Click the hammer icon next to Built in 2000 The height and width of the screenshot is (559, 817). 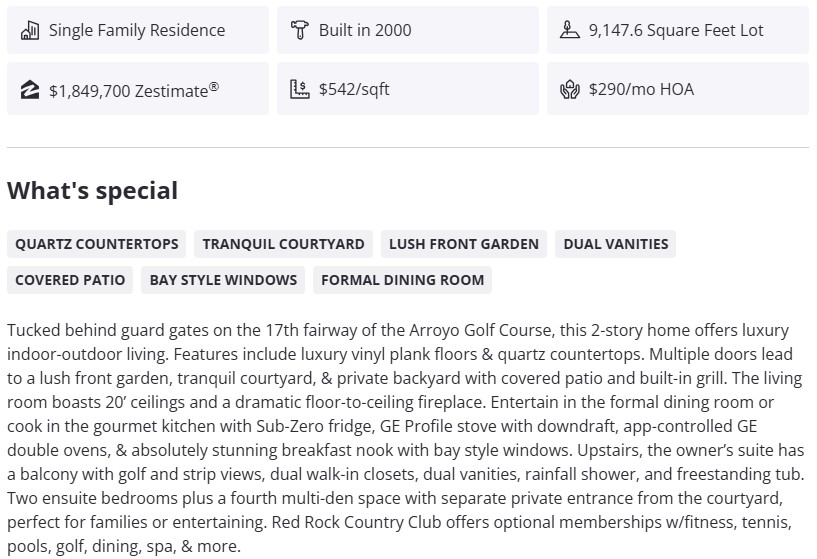pyautogui.click(x=299, y=30)
